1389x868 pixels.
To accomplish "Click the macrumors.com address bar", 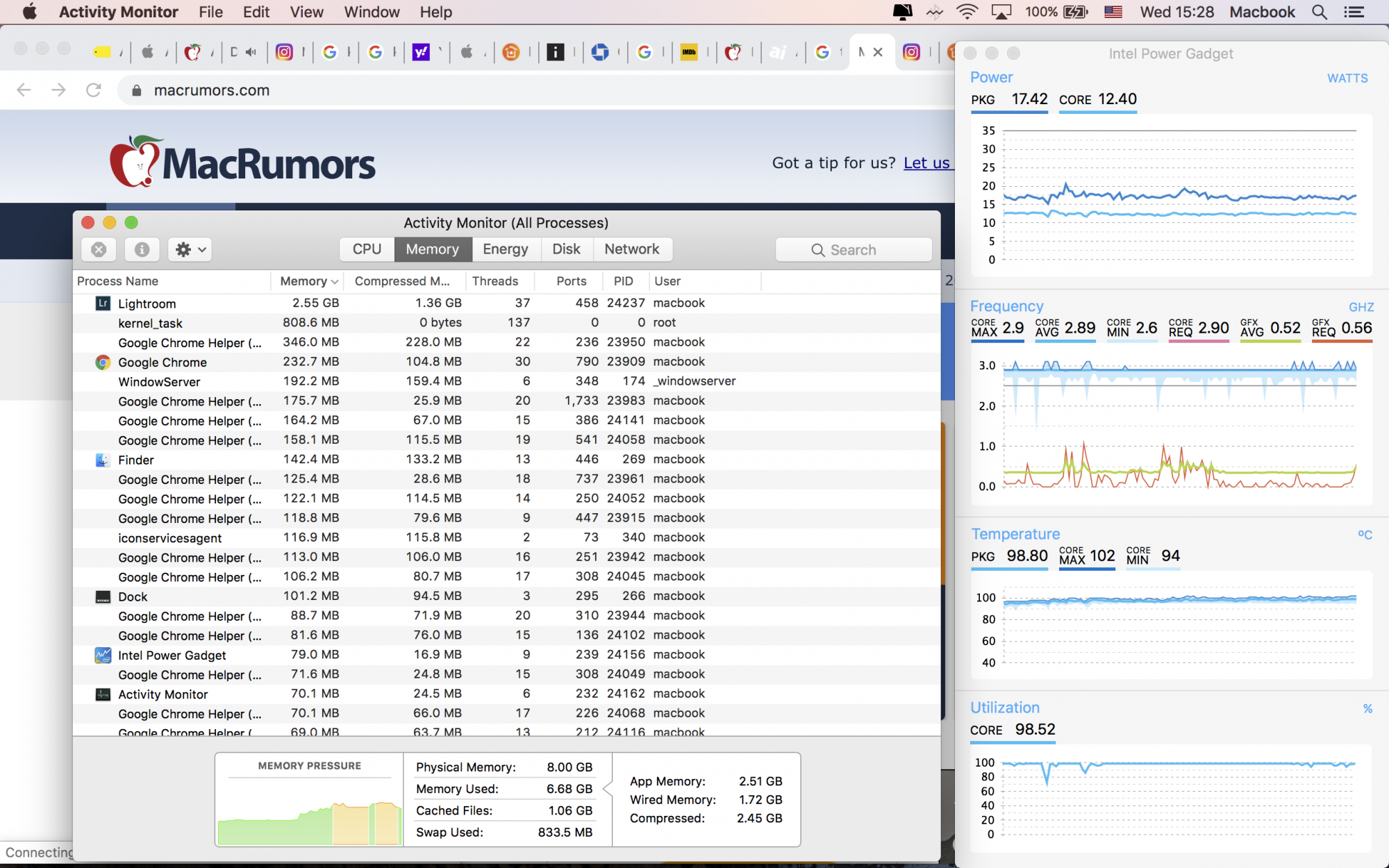I will (535, 90).
